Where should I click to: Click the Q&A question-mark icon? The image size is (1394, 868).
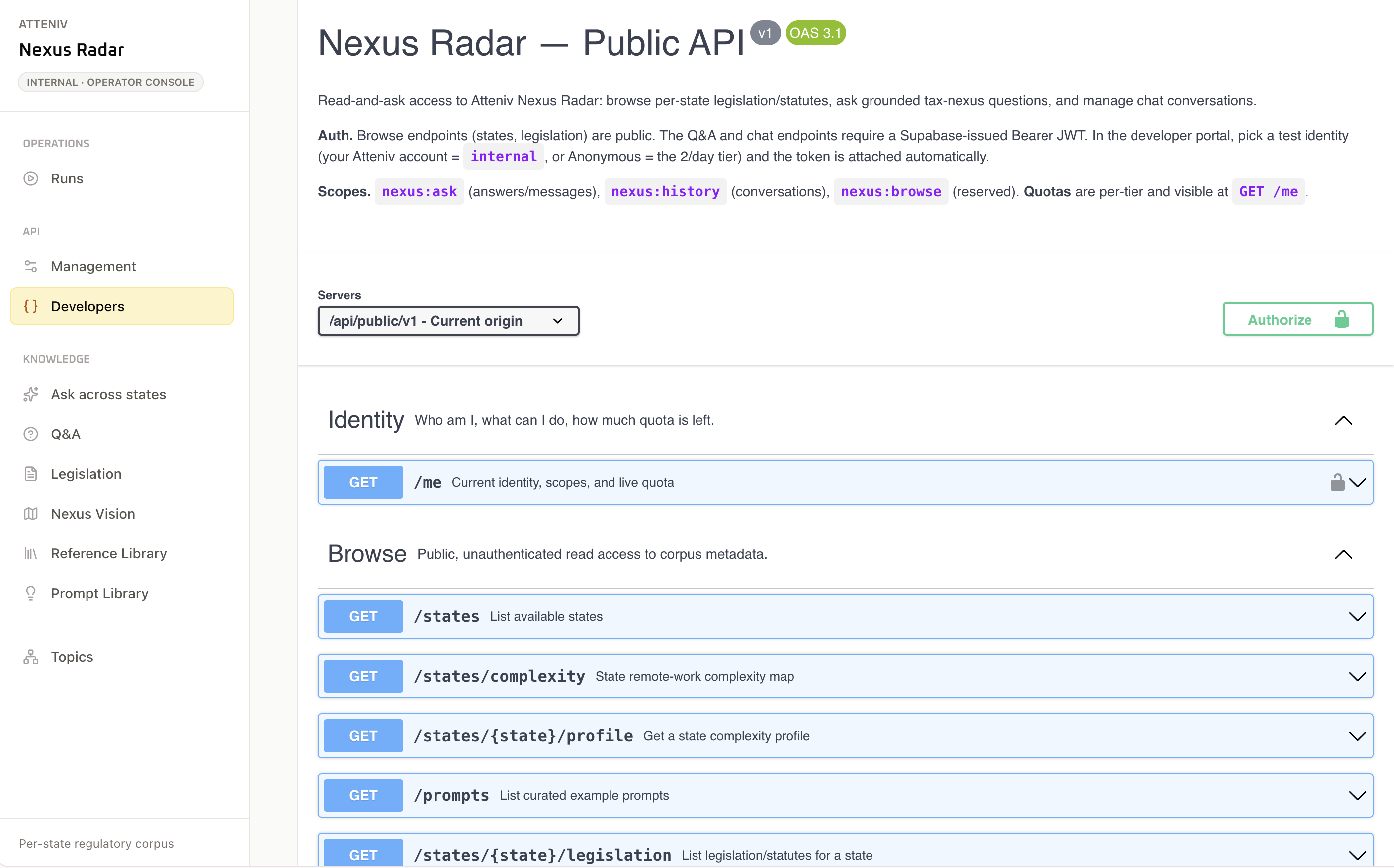[31, 434]
